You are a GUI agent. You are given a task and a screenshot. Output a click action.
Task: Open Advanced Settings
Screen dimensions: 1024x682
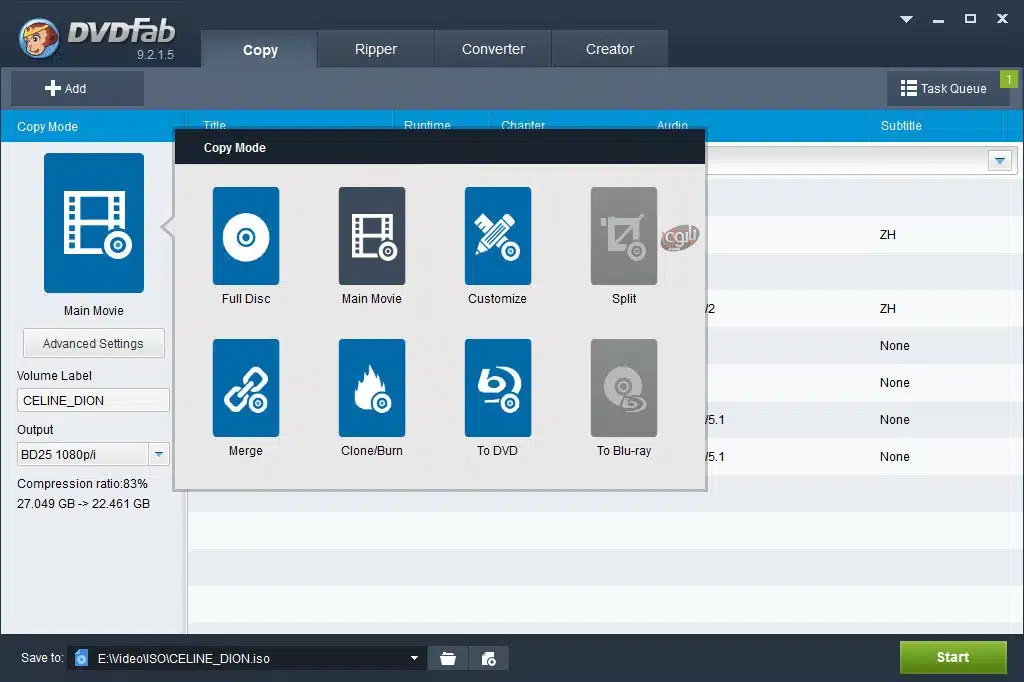click(93, 344)
